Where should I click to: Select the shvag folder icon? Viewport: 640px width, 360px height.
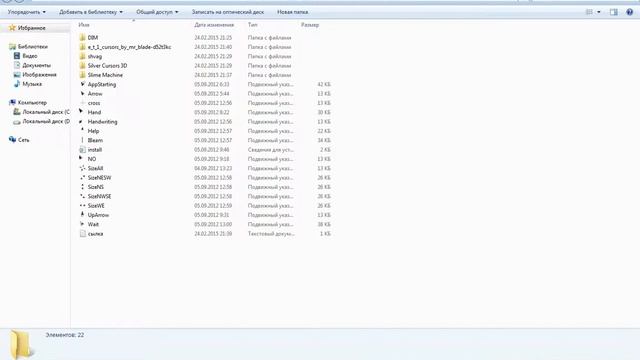click(82, 56)
